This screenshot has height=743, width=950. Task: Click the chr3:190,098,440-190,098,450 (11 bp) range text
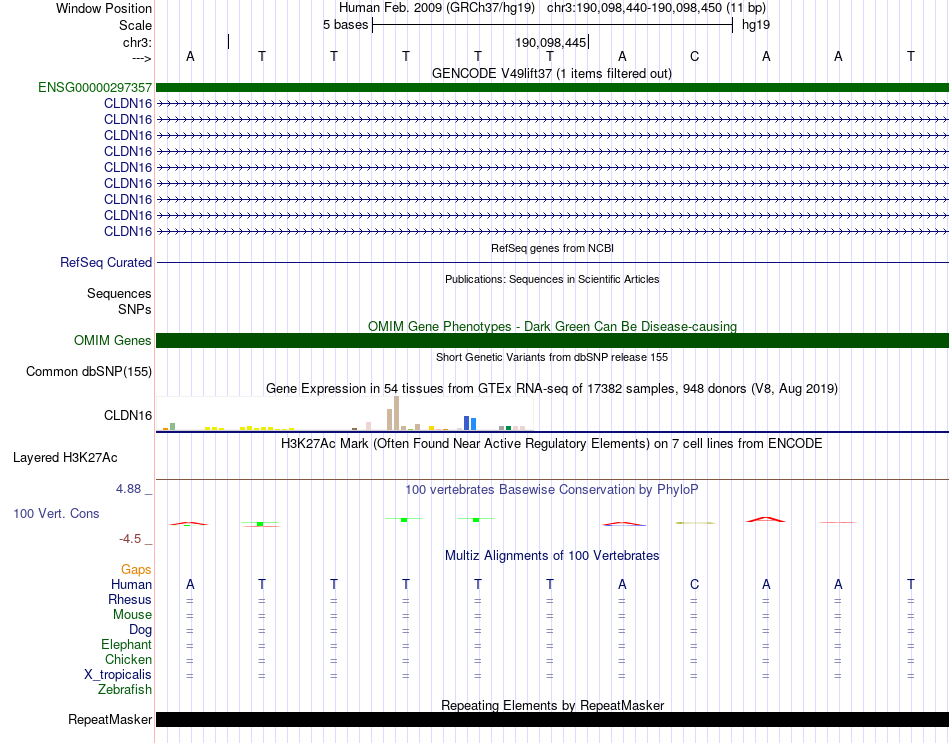coord(656,8)
